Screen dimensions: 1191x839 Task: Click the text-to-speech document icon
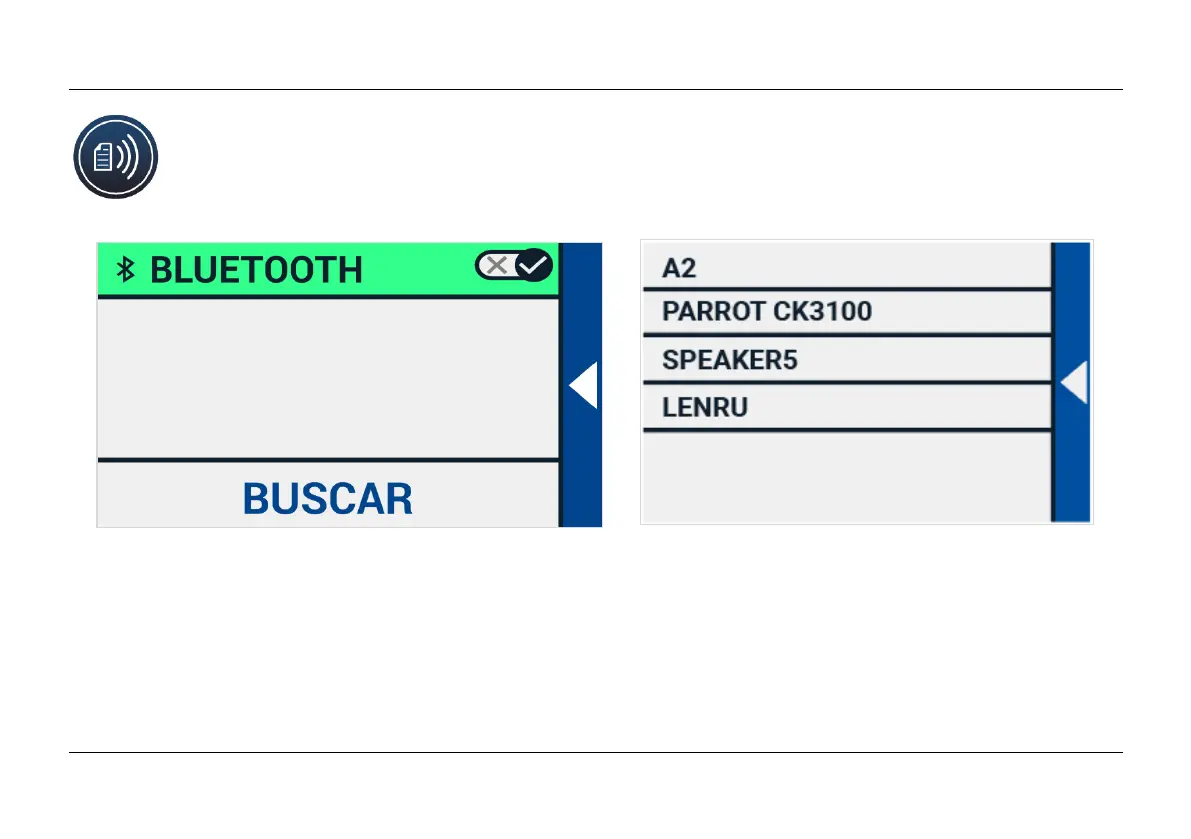click(x=115, y=157)
